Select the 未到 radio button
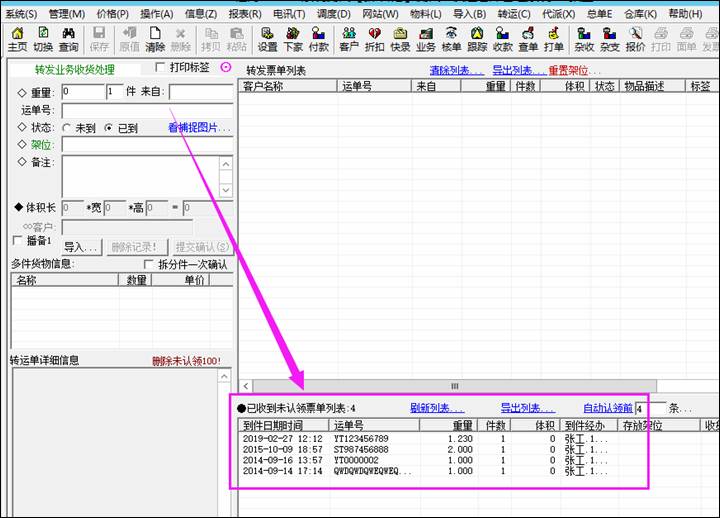Screen dimensions: 720x518 tap(67, 128)
